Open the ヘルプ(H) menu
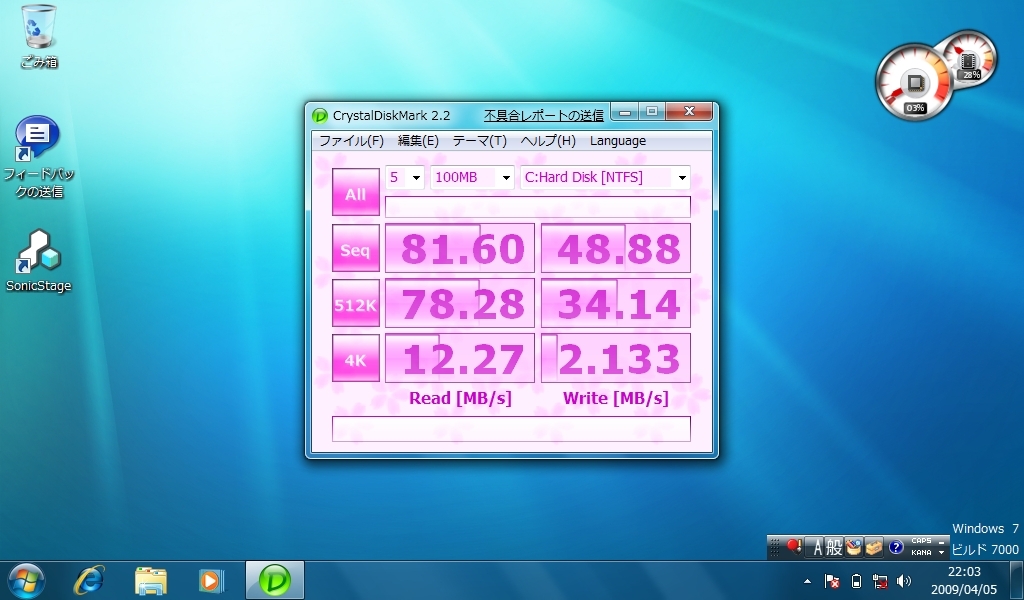This screenshot has height=600, width=1024. pos(548,141)
